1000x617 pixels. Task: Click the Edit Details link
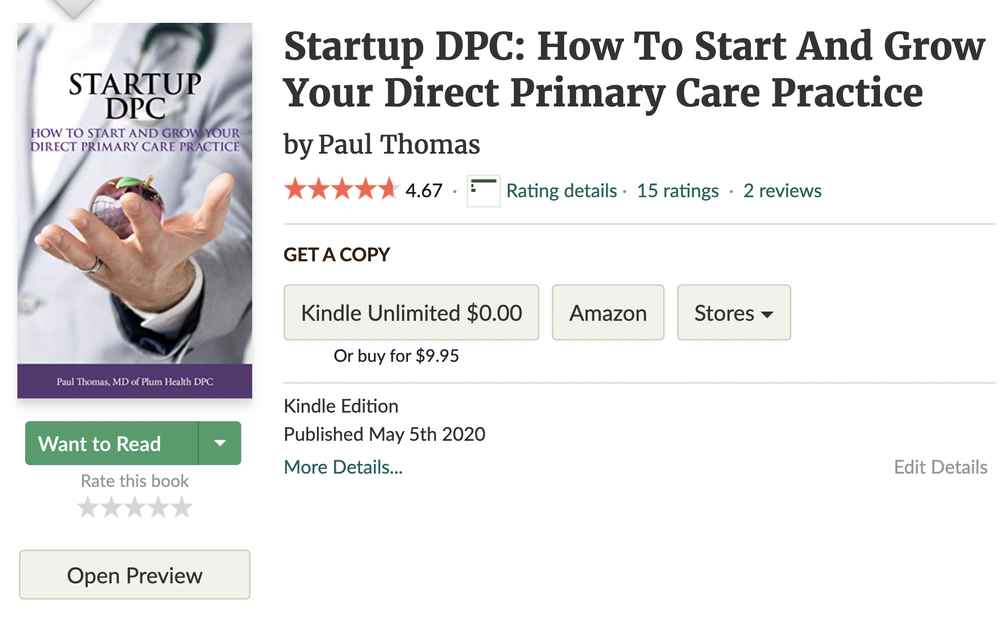pos(940,467)
